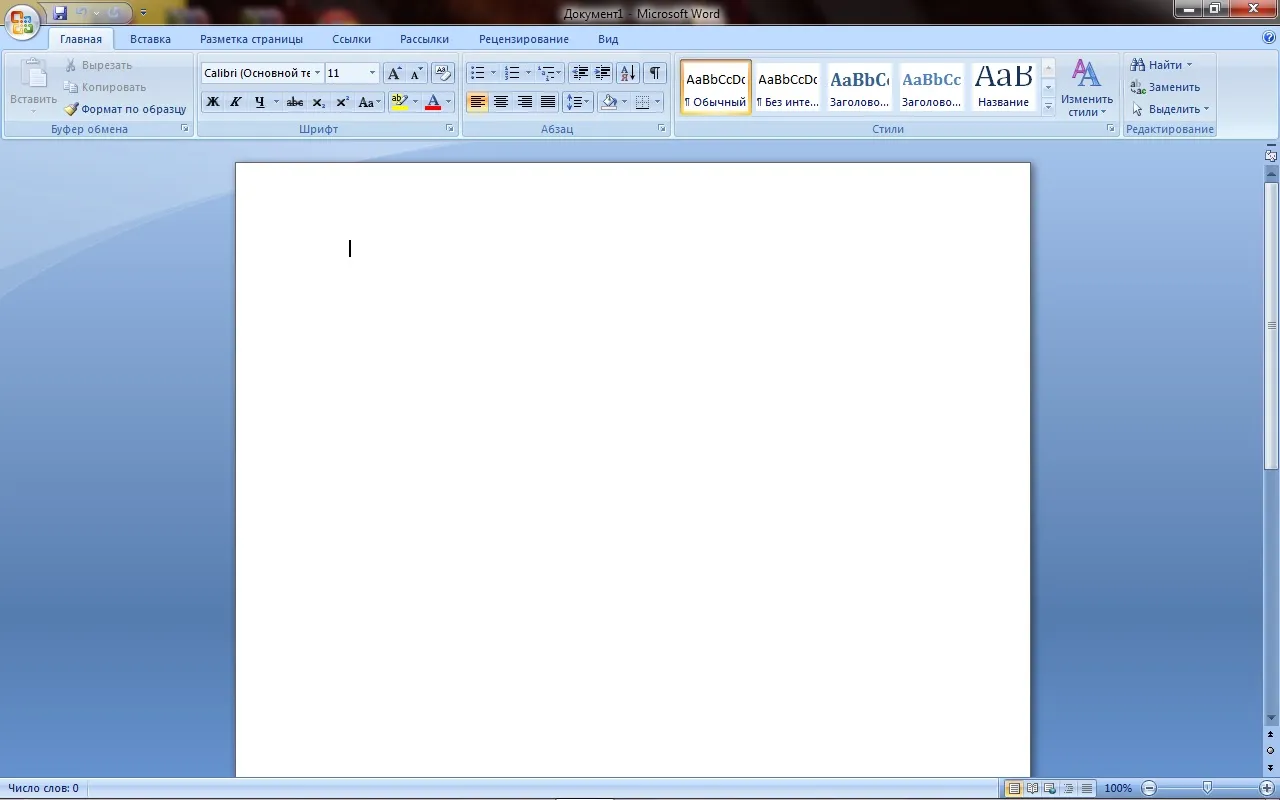
Task: Align text left
Action: [477, 102]
